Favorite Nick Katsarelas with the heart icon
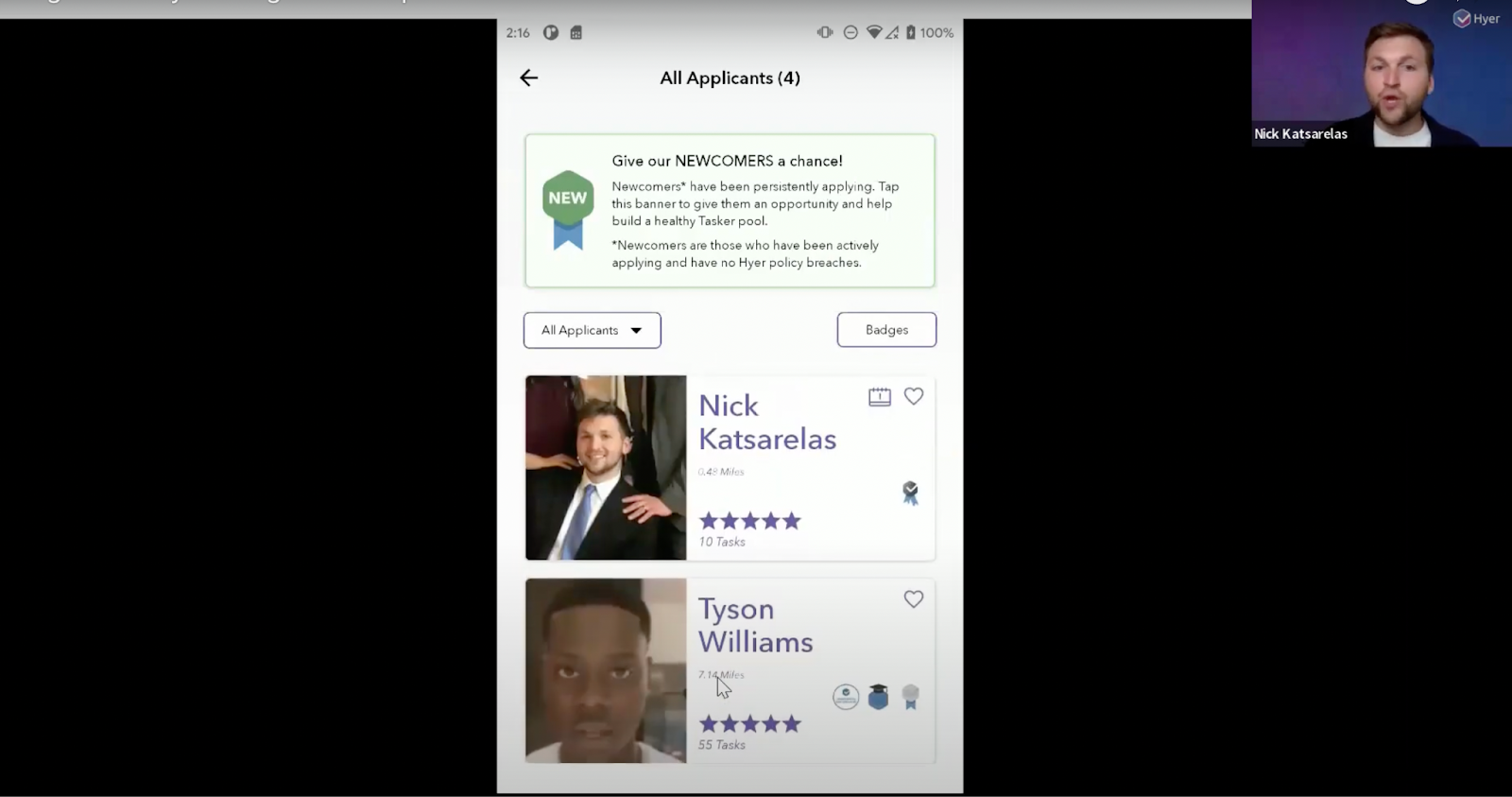This screenshot has width=1512, height=797. 914,397
